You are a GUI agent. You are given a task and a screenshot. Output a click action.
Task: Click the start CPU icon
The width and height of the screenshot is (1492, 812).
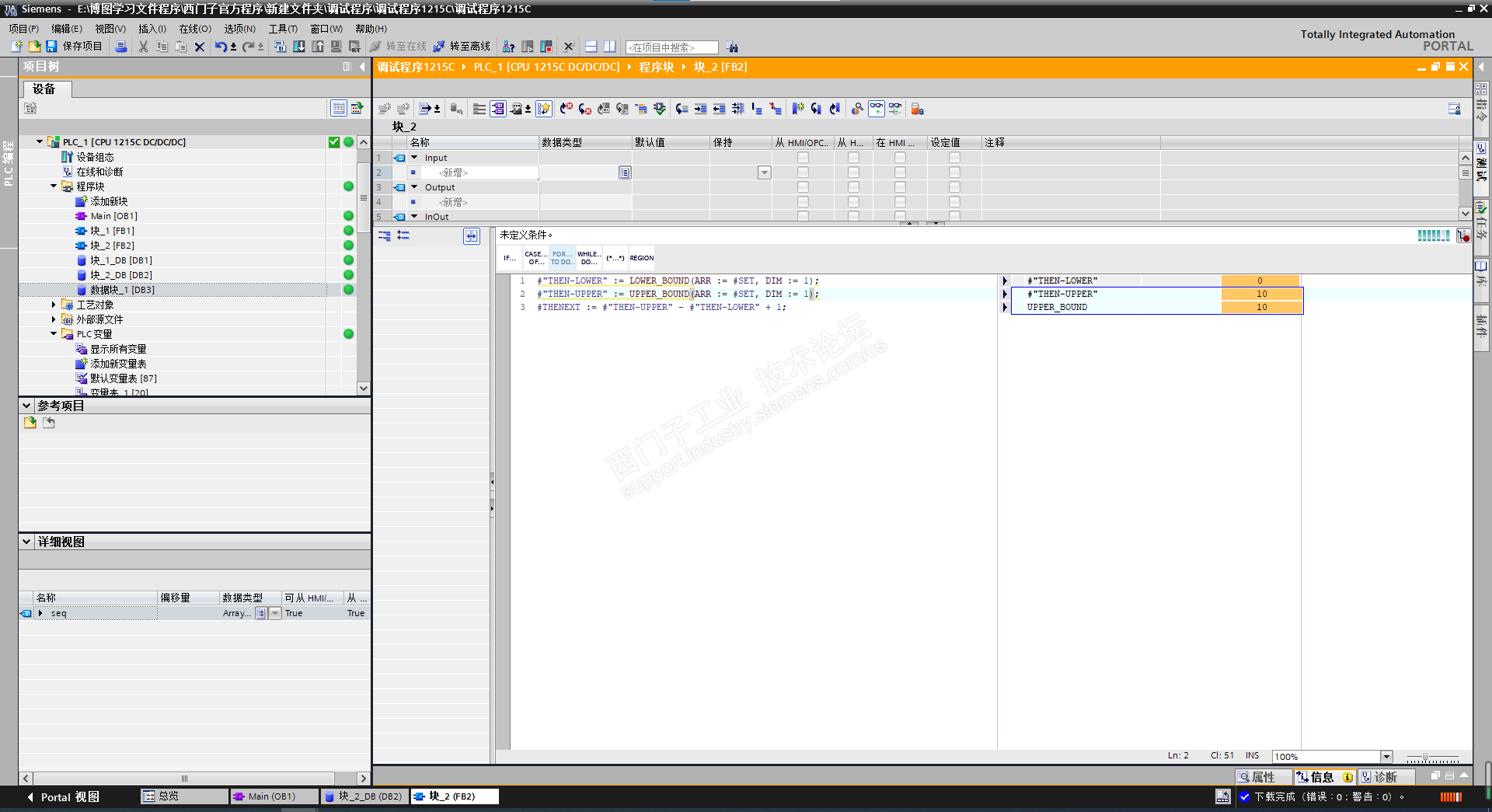(528, 47)
